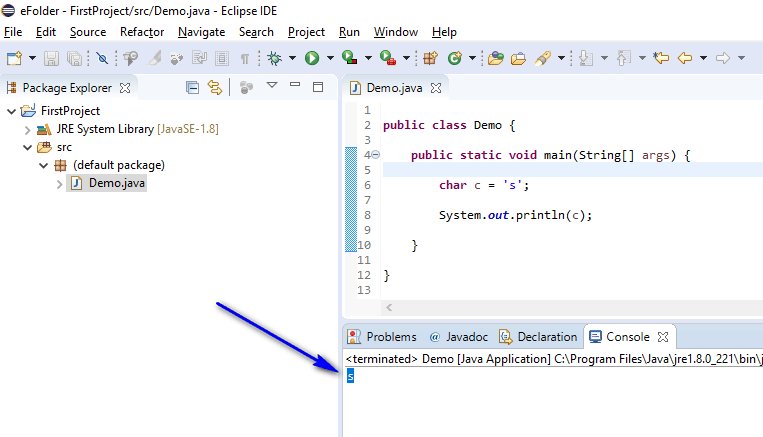The height and width of the screenshot is (437, 763).
Task: Toggle Link with Editor in Package Explorer
Action: [215, 88]
